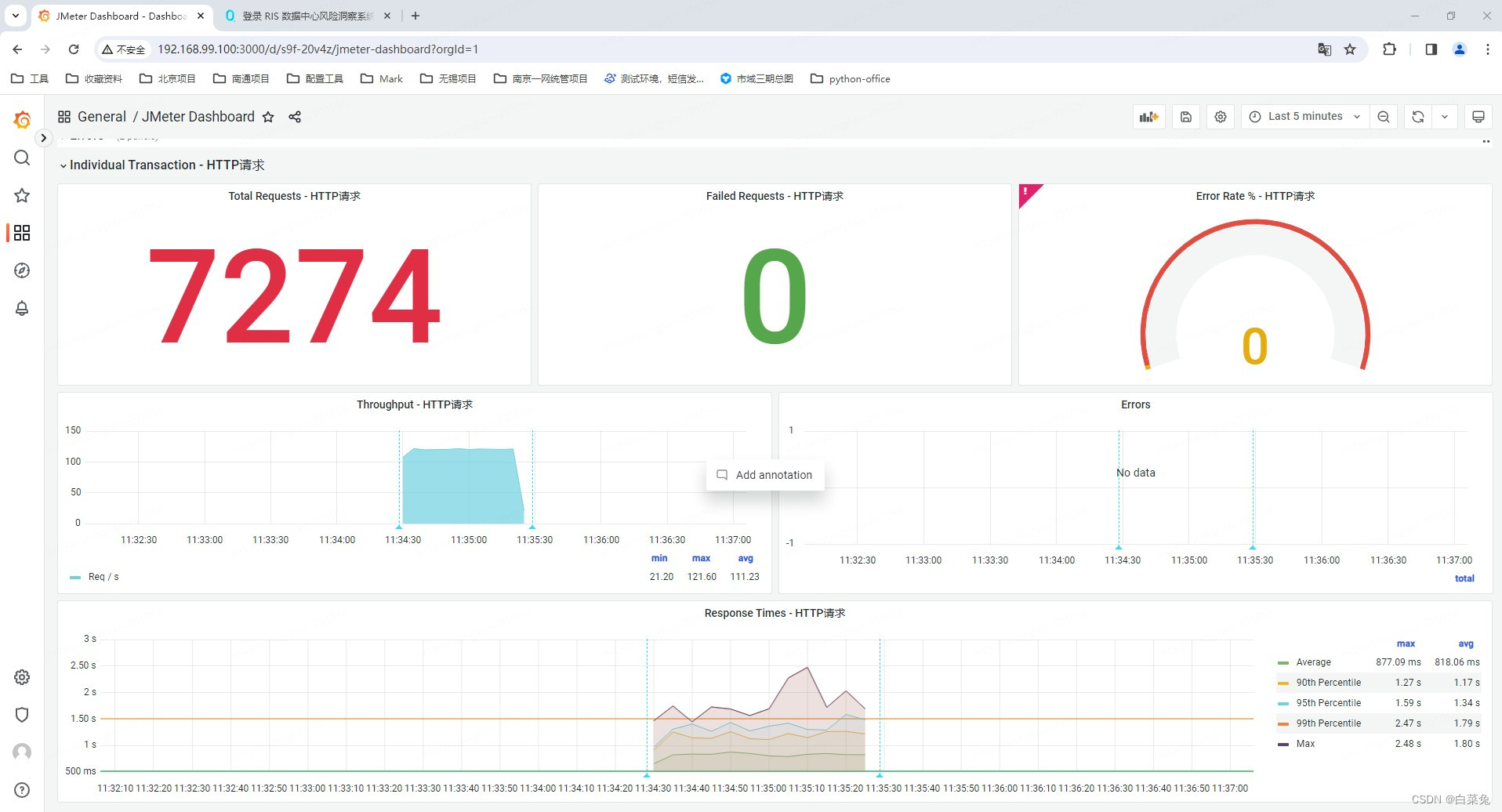
Task: Click General folder breadcrumb
Action: tap(102, 117)
